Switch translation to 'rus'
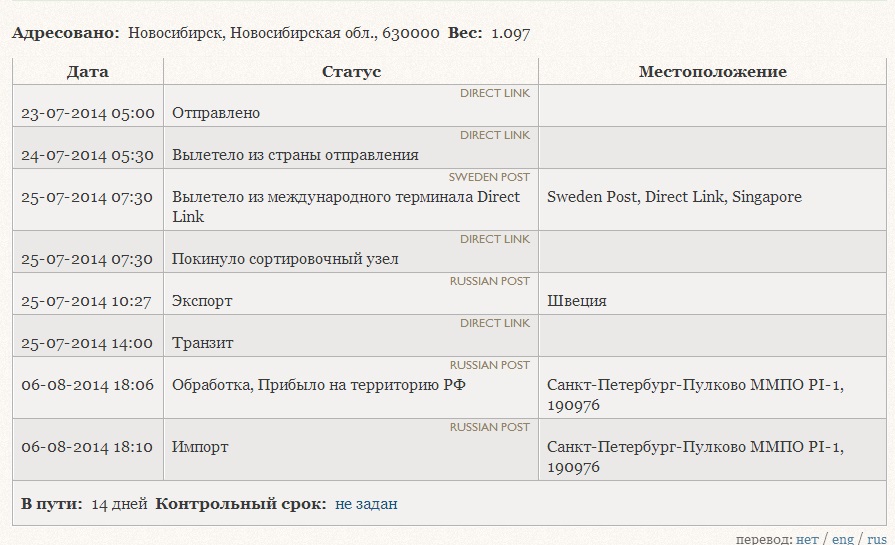 click(x=876, y=539)
